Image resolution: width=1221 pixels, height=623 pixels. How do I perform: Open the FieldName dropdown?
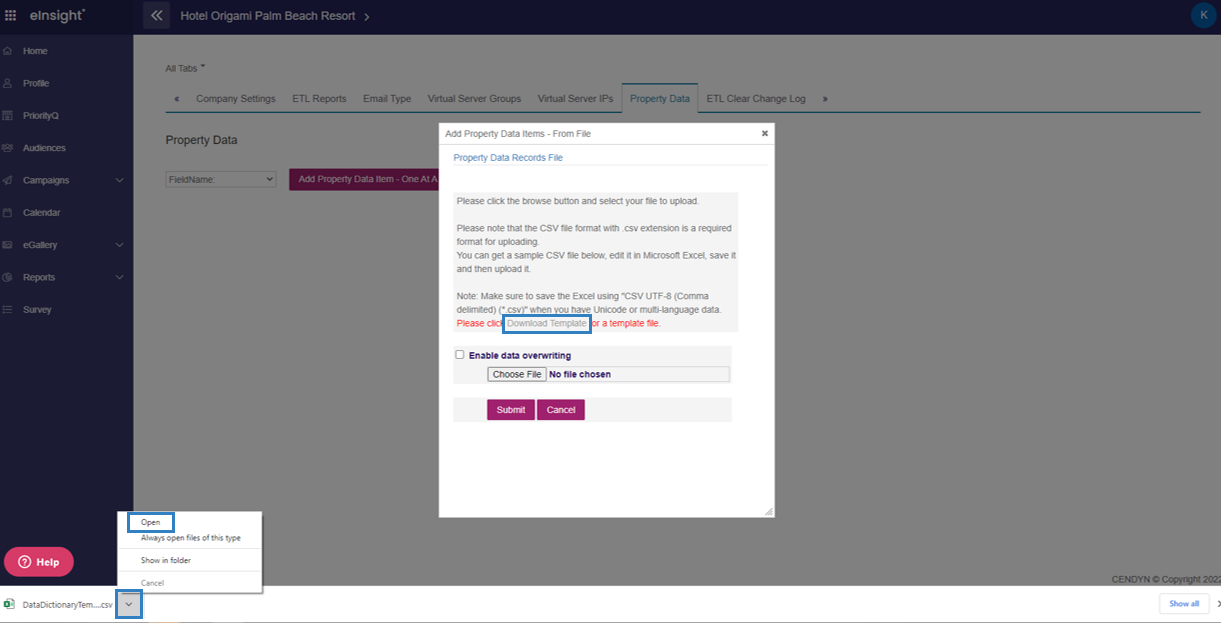pos(221,179)
